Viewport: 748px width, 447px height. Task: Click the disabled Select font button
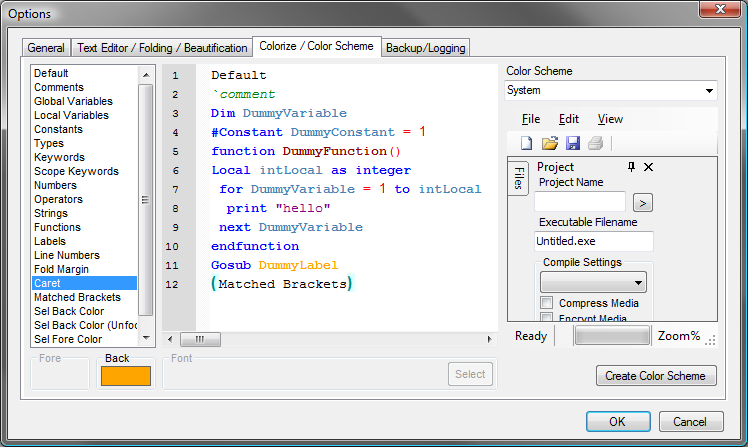[x=470, y=374]
